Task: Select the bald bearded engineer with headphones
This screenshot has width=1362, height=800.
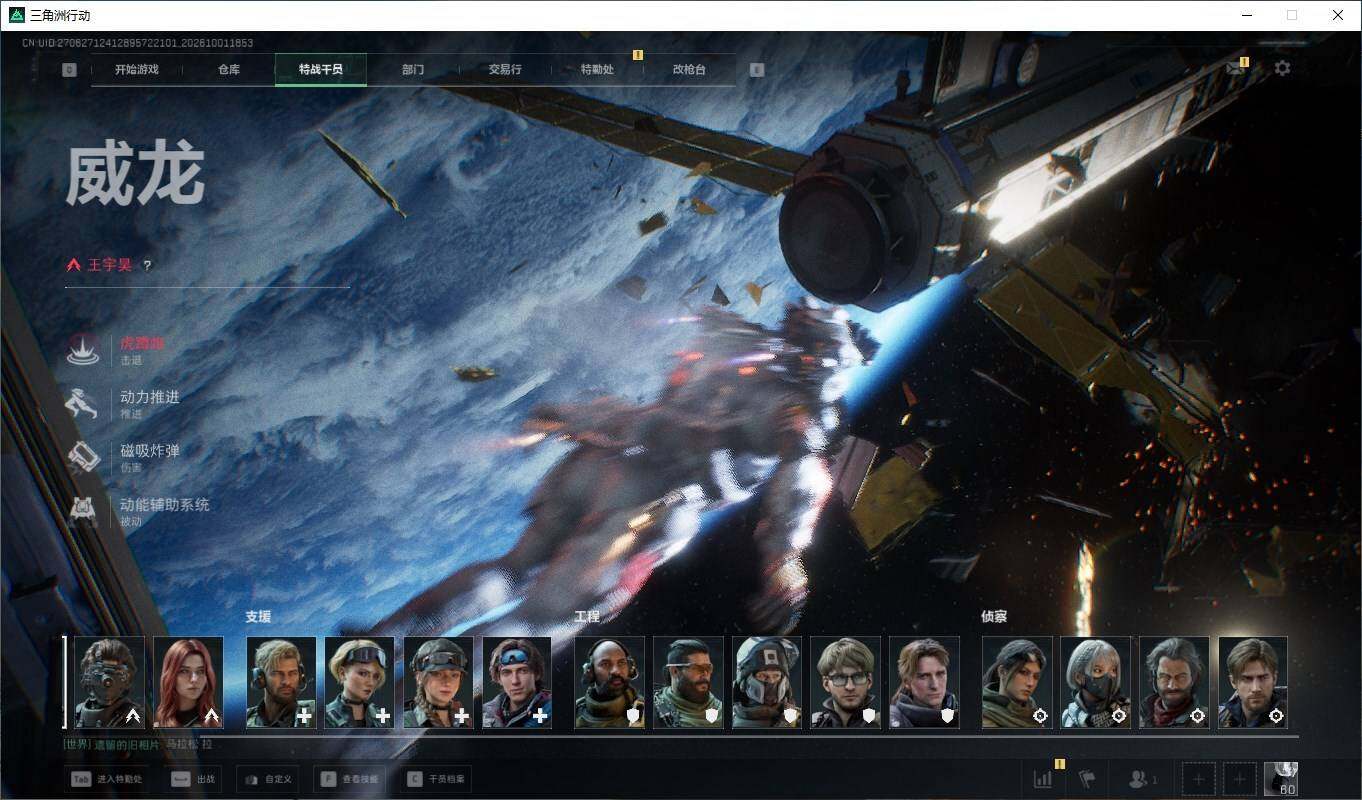Action: click(x=610, y=682)
